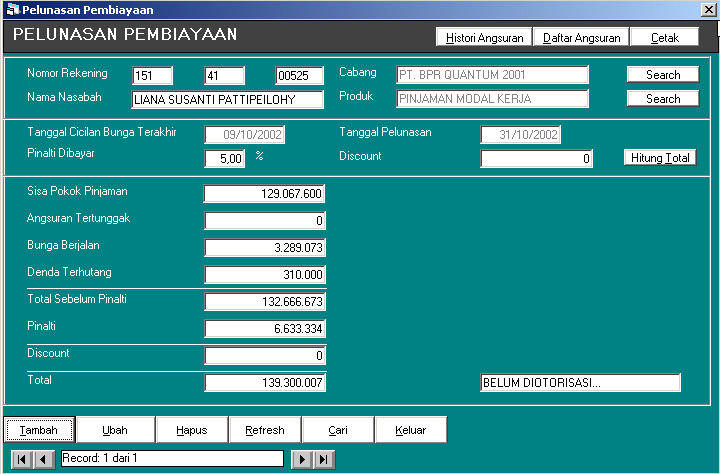Click Tanggal Cicilan Bunga Terakhir date field
Viewport: 720px width, 474px height.
pyautogui.click(x=244, y=134)
